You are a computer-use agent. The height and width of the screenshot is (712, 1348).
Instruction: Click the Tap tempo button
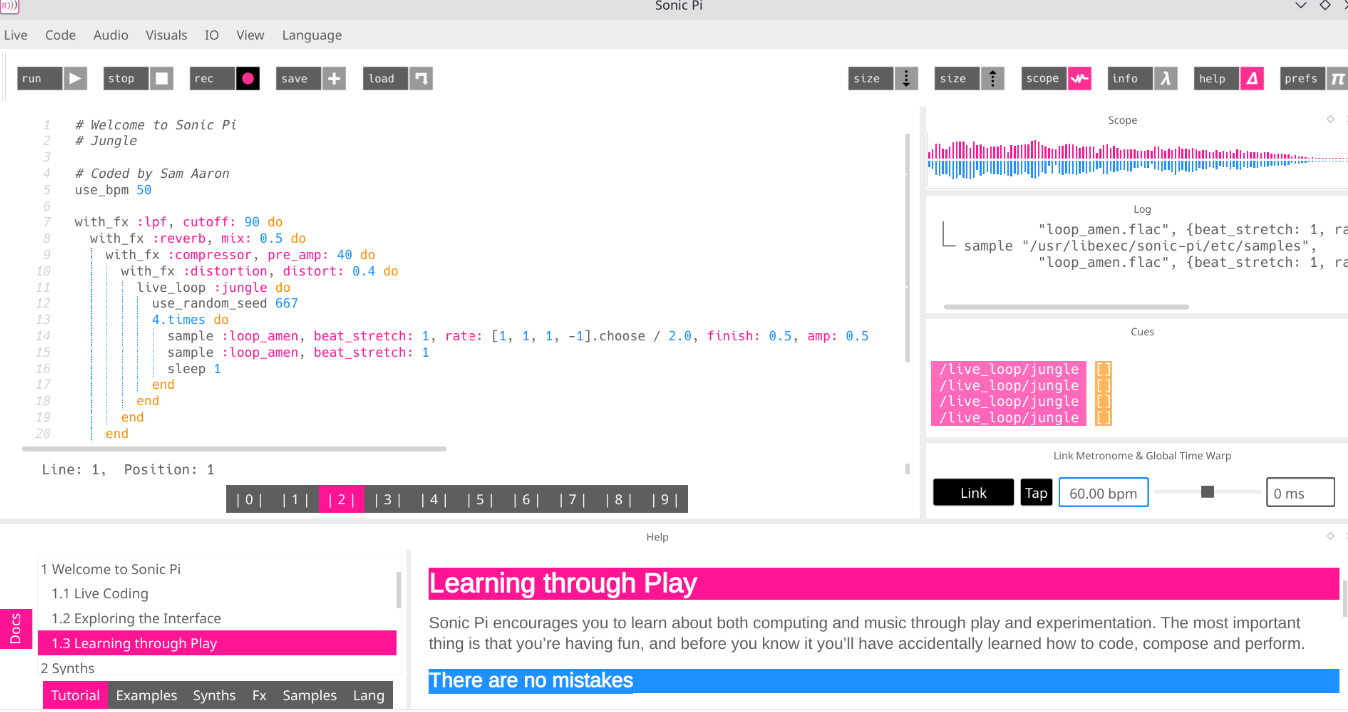point(1036,493)
